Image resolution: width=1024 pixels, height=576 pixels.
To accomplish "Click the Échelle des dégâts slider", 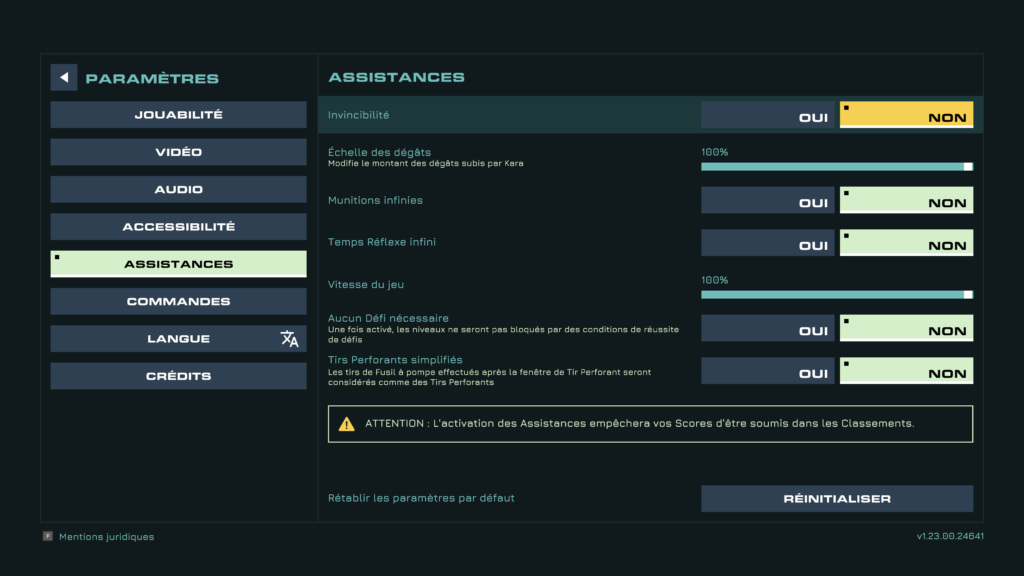I will [837, 167].
